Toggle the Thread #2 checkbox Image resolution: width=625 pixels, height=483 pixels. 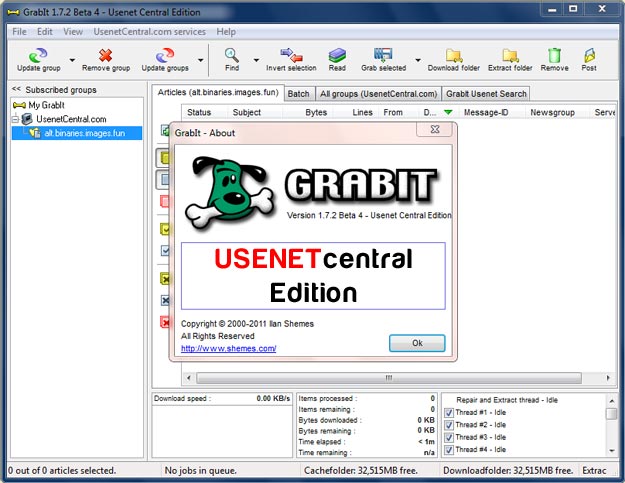[x=448, y=425]
